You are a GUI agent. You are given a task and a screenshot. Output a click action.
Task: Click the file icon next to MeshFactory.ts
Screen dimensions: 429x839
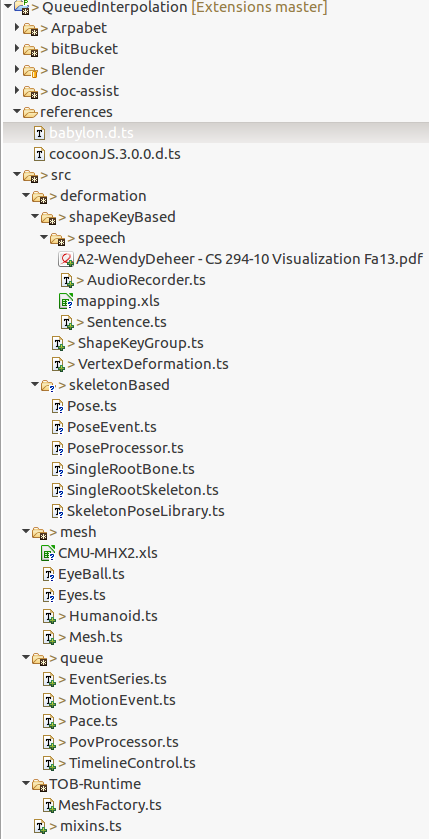tap(49, 805)
